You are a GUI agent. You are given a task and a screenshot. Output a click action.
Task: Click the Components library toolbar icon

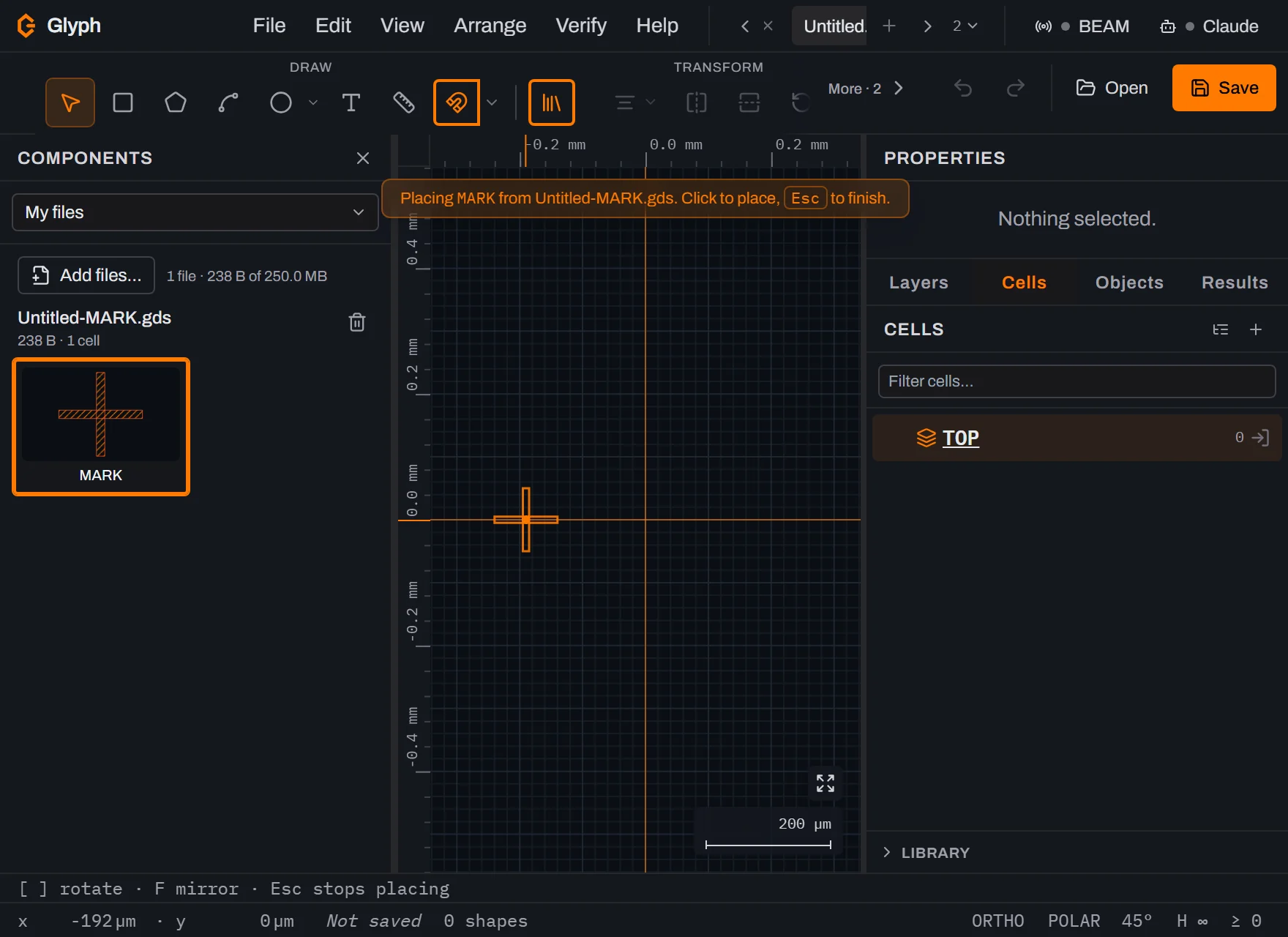pyautogui.click(x=552, y=102)
